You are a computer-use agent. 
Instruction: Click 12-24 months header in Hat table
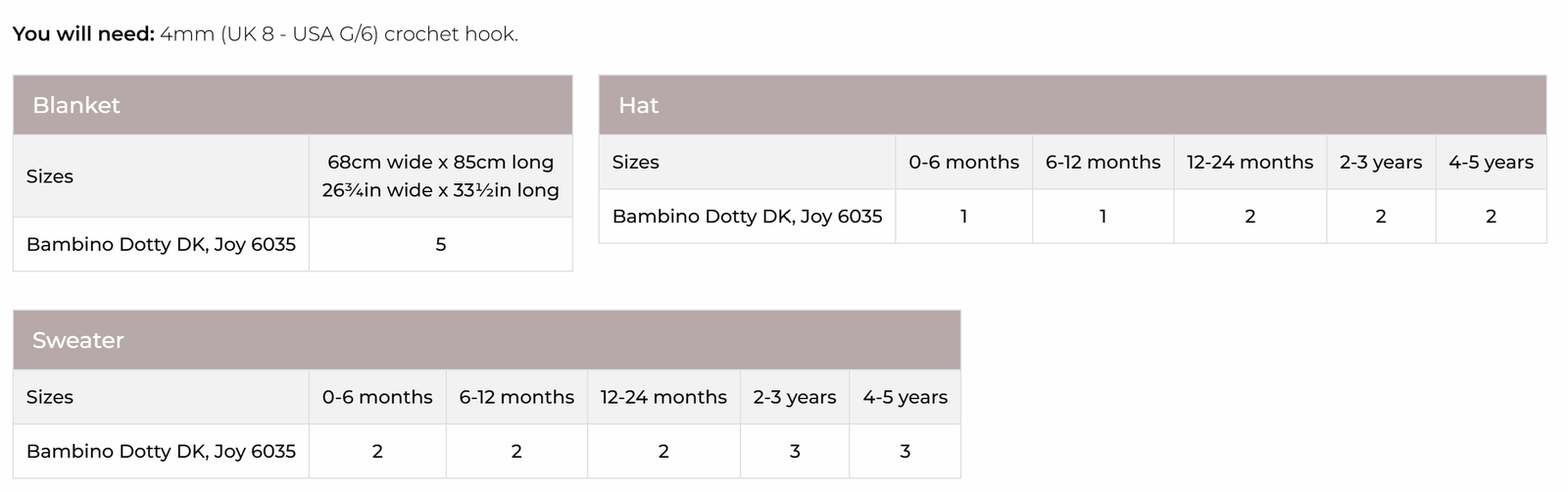pos(1249,162)
